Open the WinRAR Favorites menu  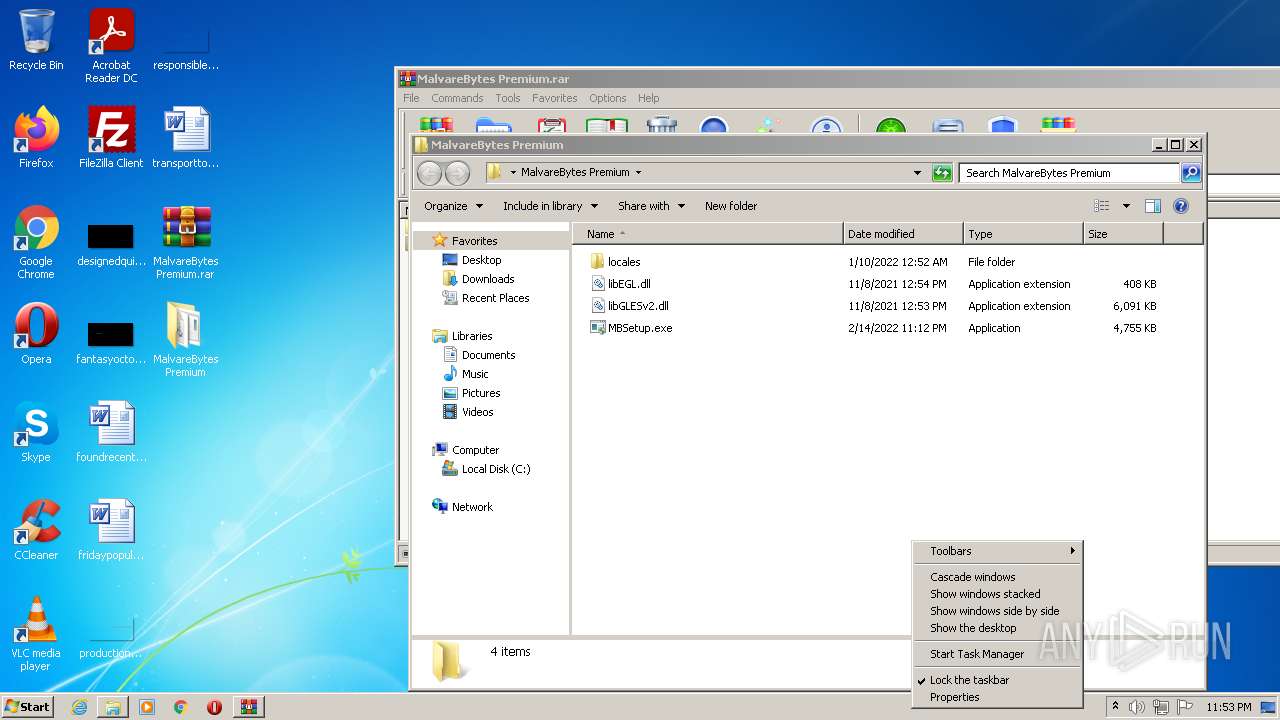pyautogui.click(x=555, y=98)
